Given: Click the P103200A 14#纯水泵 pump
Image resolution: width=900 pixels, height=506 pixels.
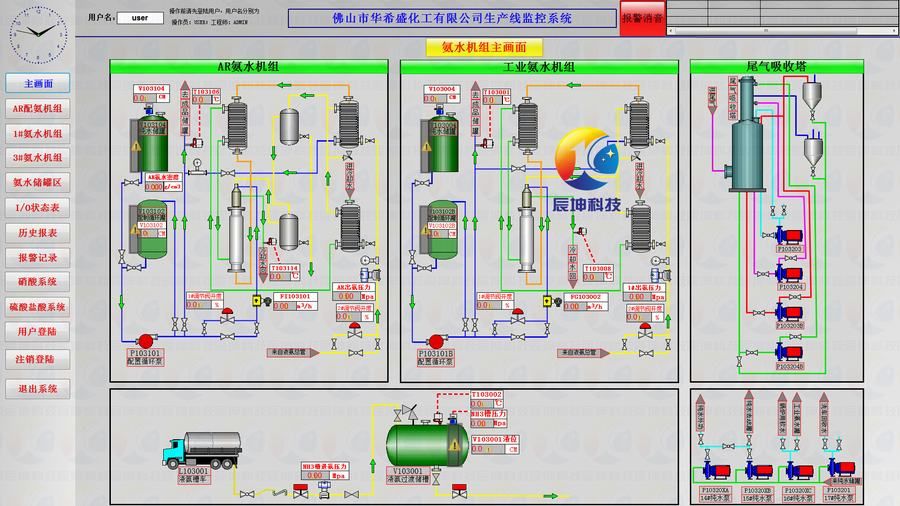Looking at the screenshot, I should pyautogui.click(x=716, y=471).
